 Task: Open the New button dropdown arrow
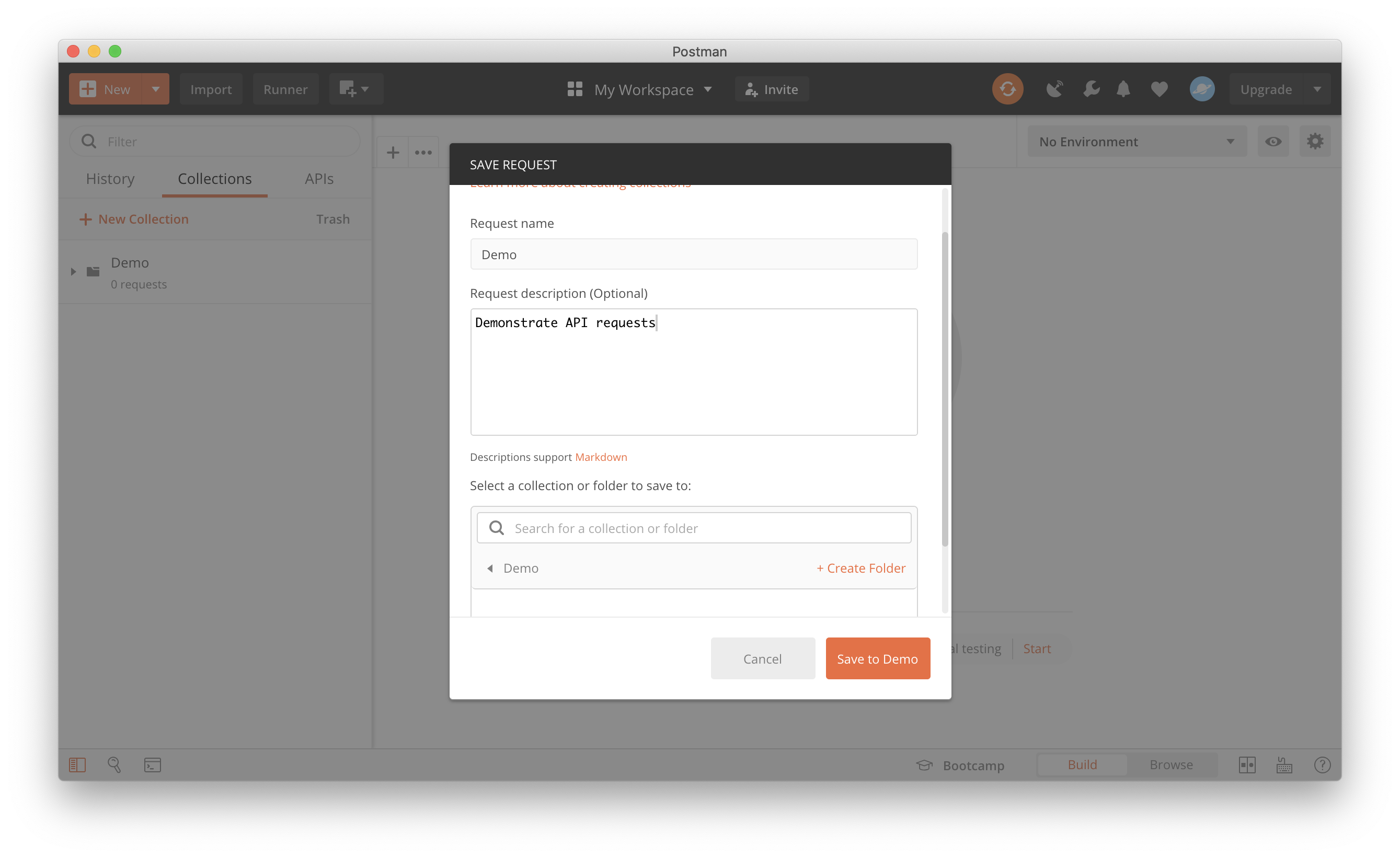[155, 89]
